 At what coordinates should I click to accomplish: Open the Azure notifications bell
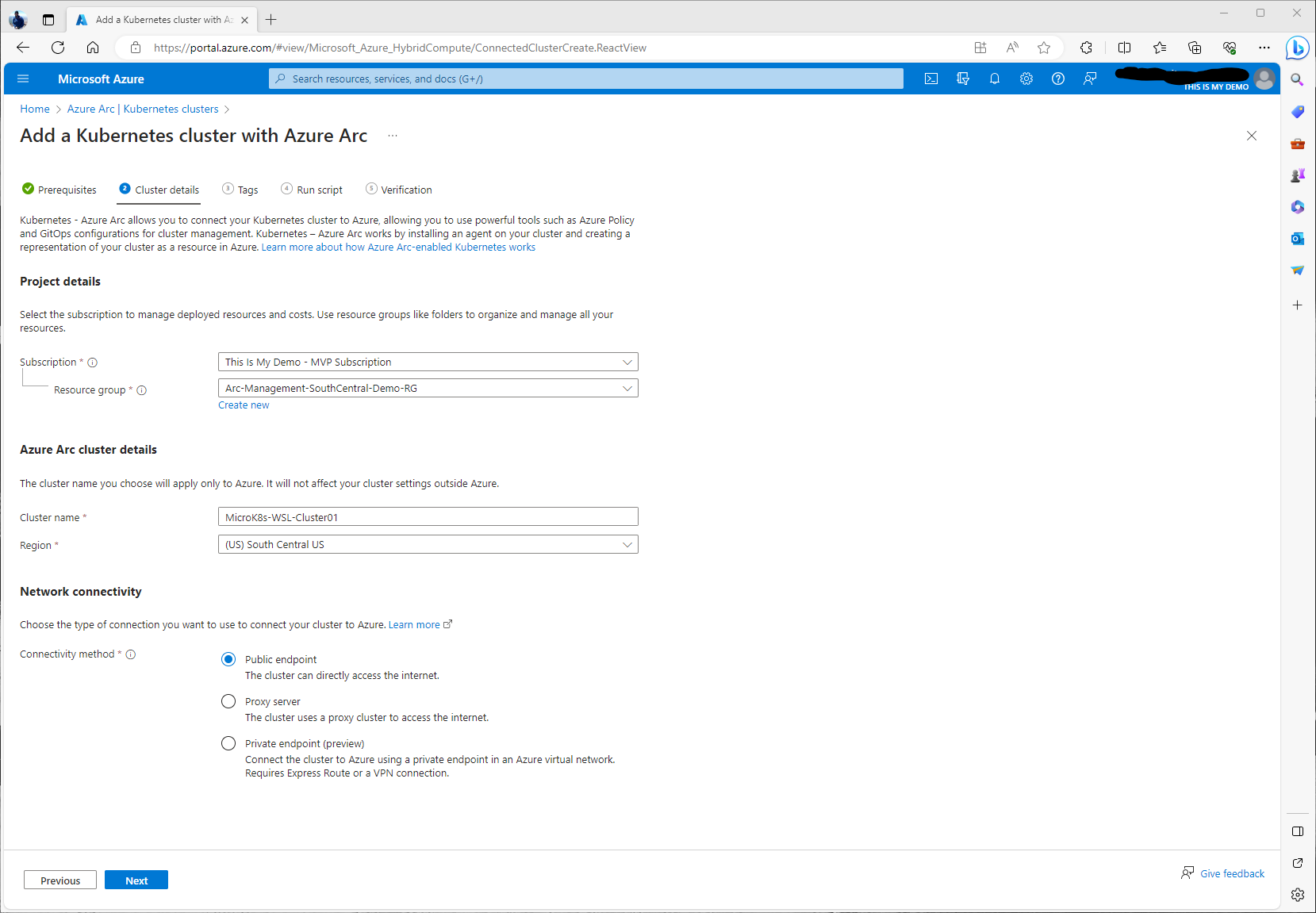[x=994, y=79]
